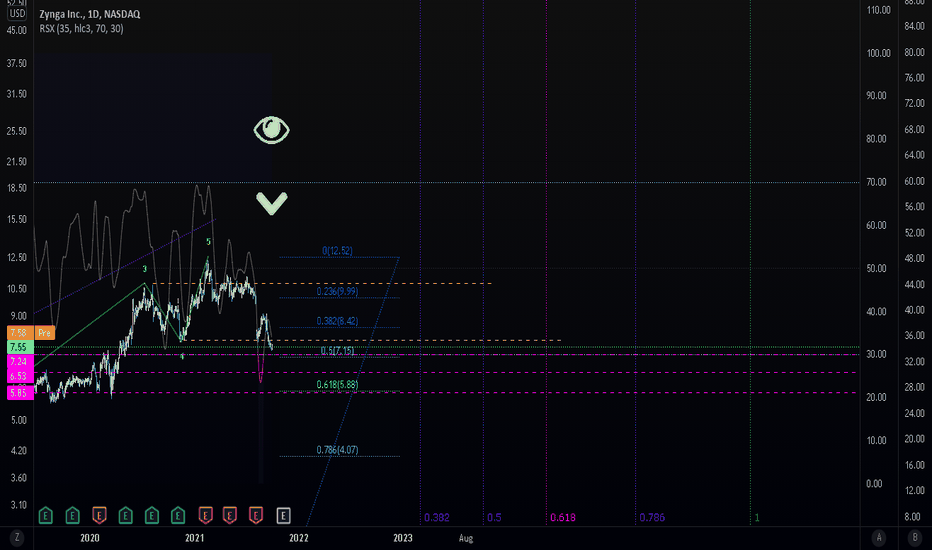Viewport: 932px width, 550px height.
Task: Click the green 1 time zone label
Action: point(757,517)
